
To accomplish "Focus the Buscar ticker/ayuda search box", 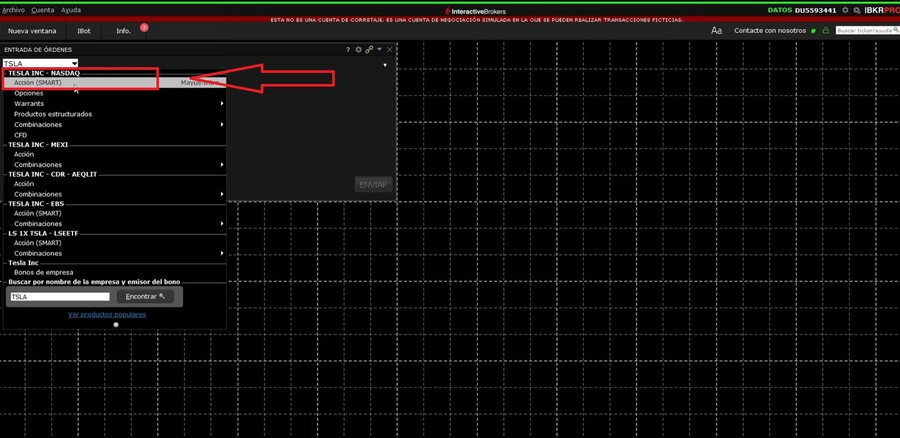I will point(867,30).
